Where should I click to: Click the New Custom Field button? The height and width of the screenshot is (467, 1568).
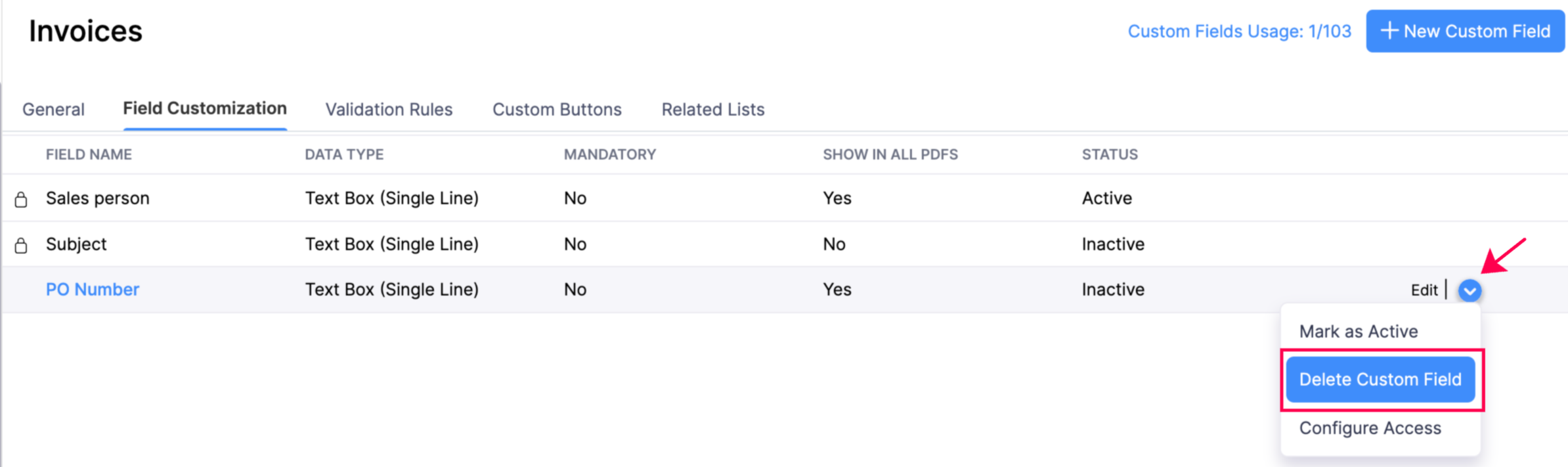[x=1465, y=30]
